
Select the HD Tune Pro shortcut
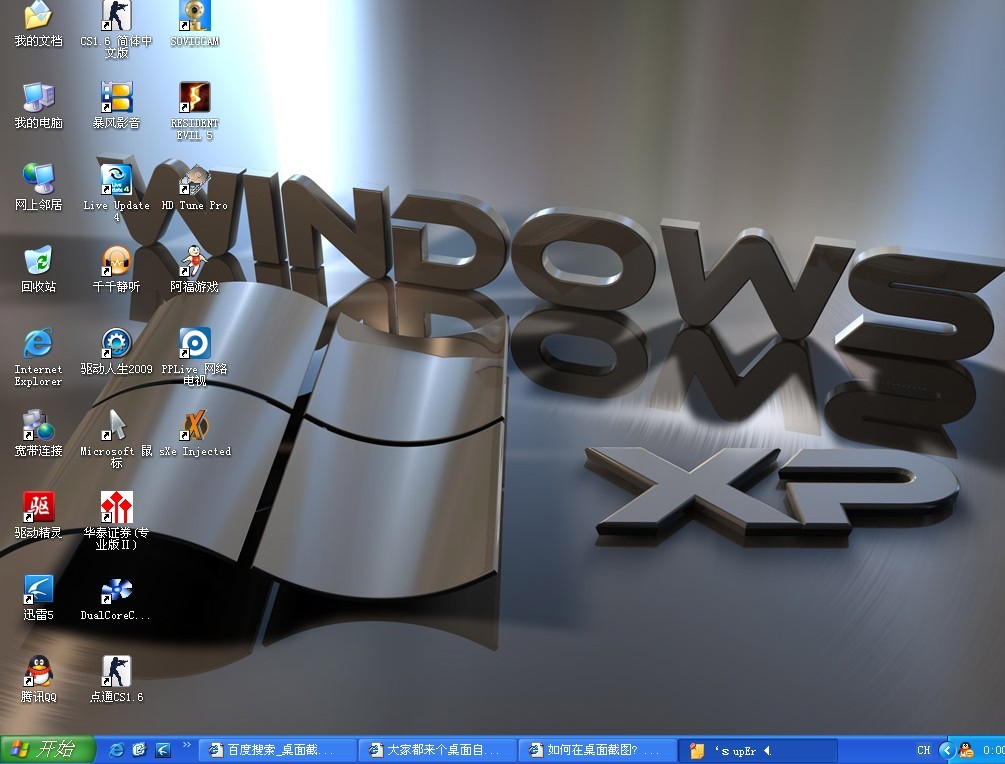(x=195, y=187)
